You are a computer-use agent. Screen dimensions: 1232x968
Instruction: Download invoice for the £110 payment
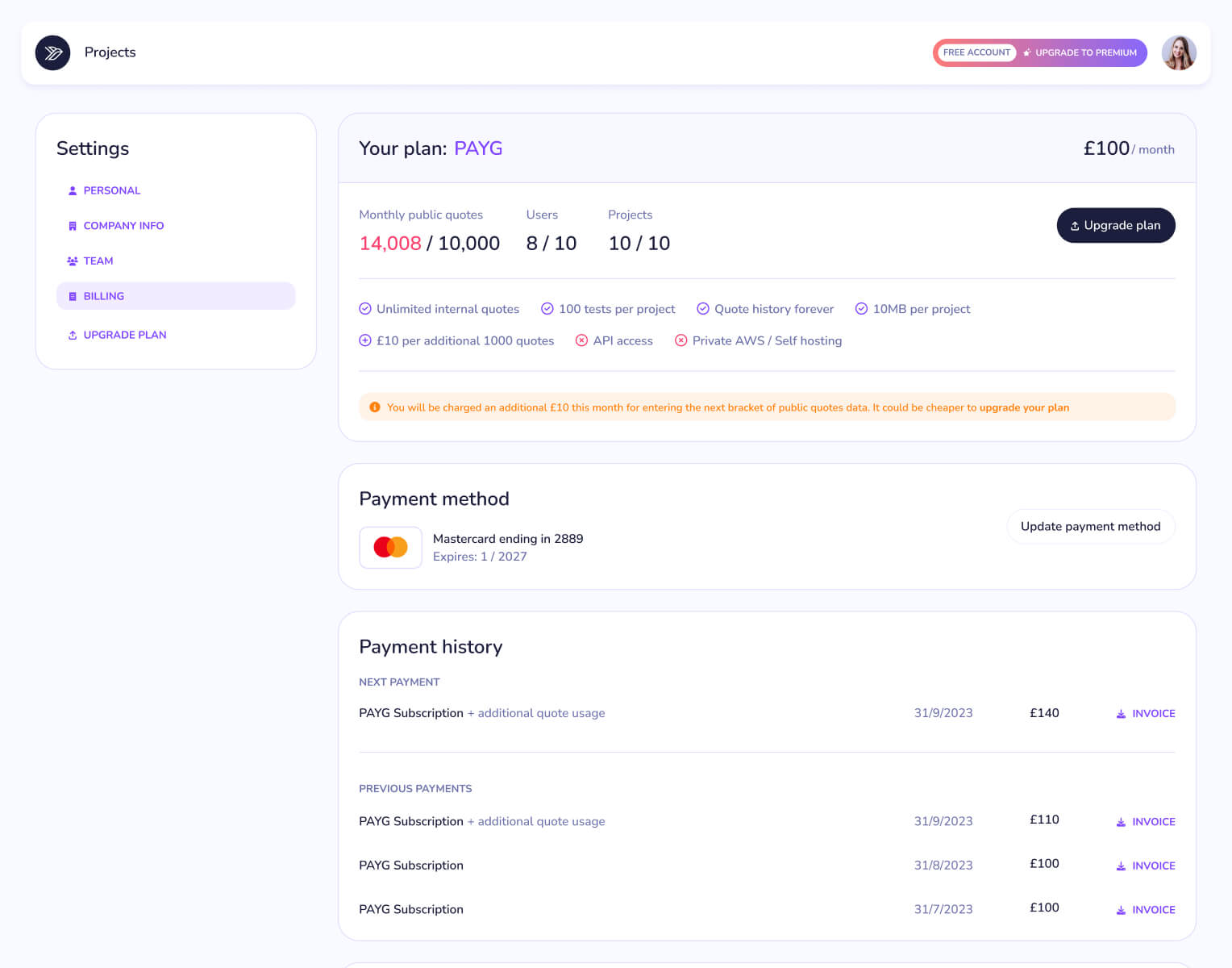(1146, 822)
